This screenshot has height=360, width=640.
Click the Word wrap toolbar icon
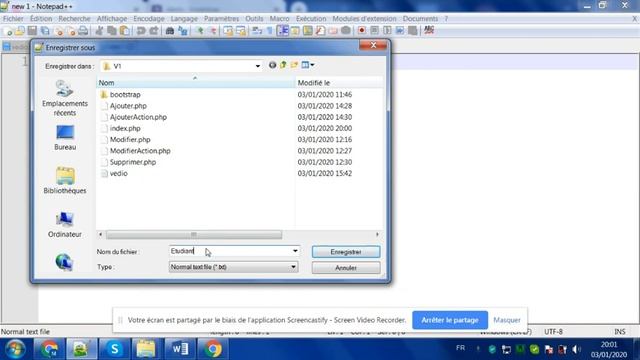257,31
